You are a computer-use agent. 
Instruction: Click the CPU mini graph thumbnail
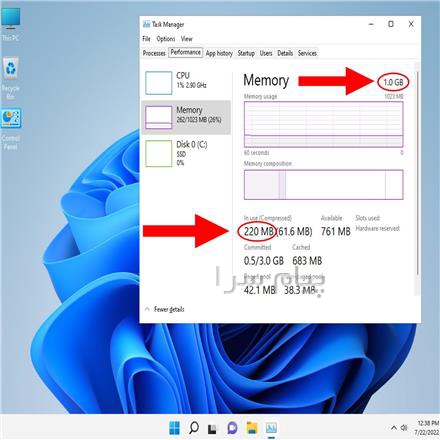(x=159, y=83)
